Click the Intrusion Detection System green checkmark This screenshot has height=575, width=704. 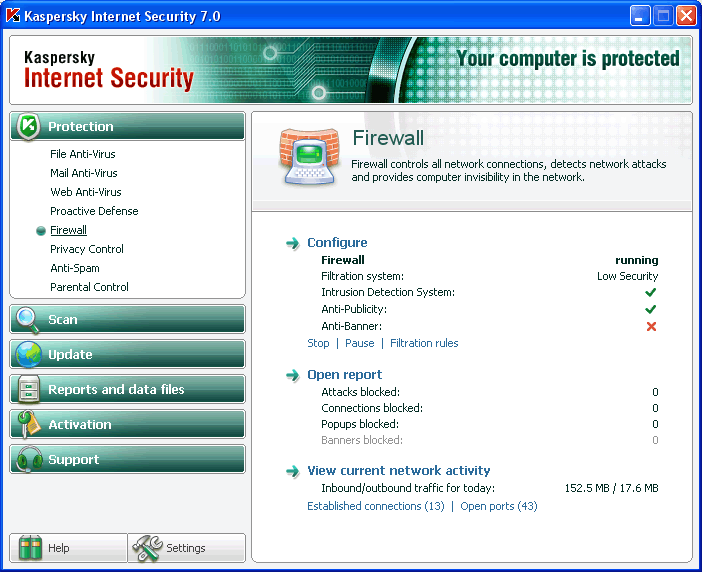(x=651, y=293)
